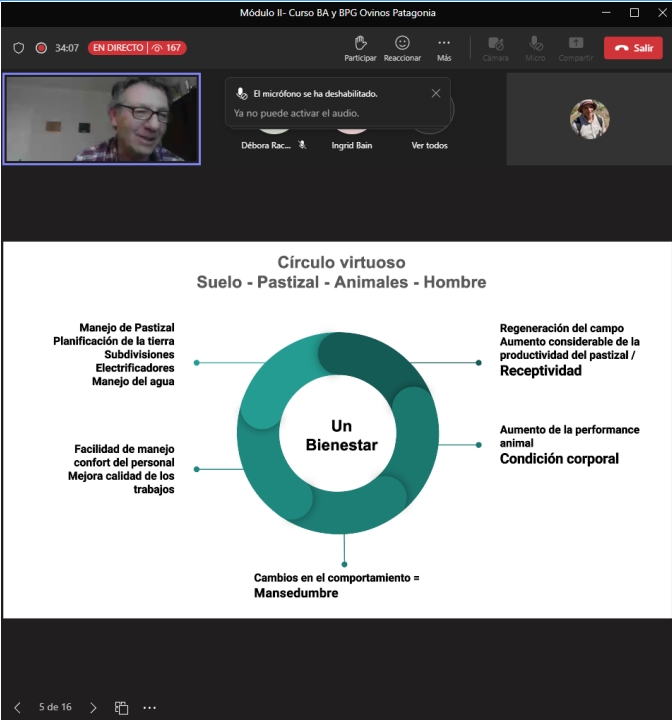Minimize the meeting window
The width and height of the screenshot is (672, 720).
click(606, 12)
